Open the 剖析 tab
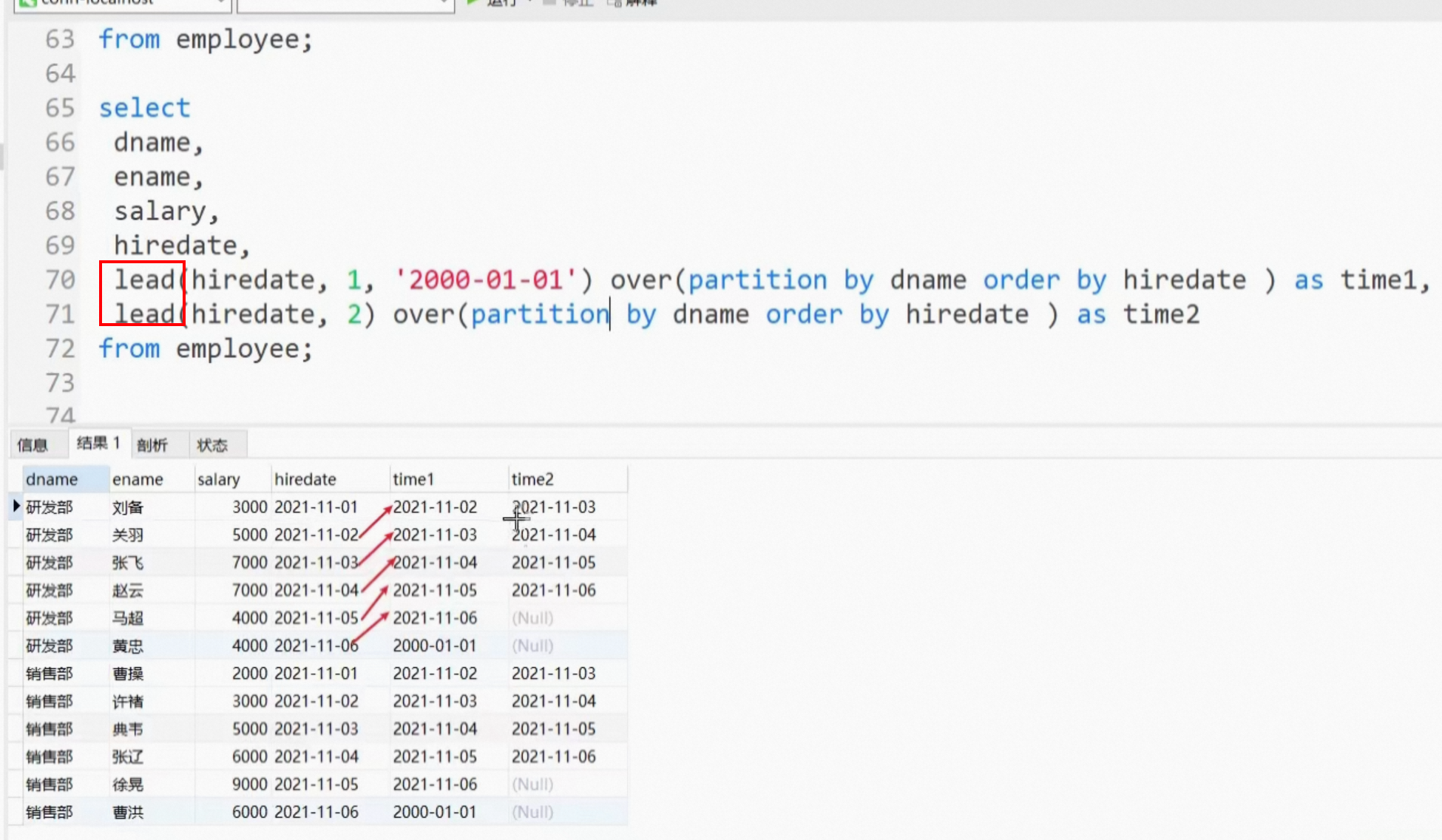Viewport: 1442px width, 840px height. (152, 444)
